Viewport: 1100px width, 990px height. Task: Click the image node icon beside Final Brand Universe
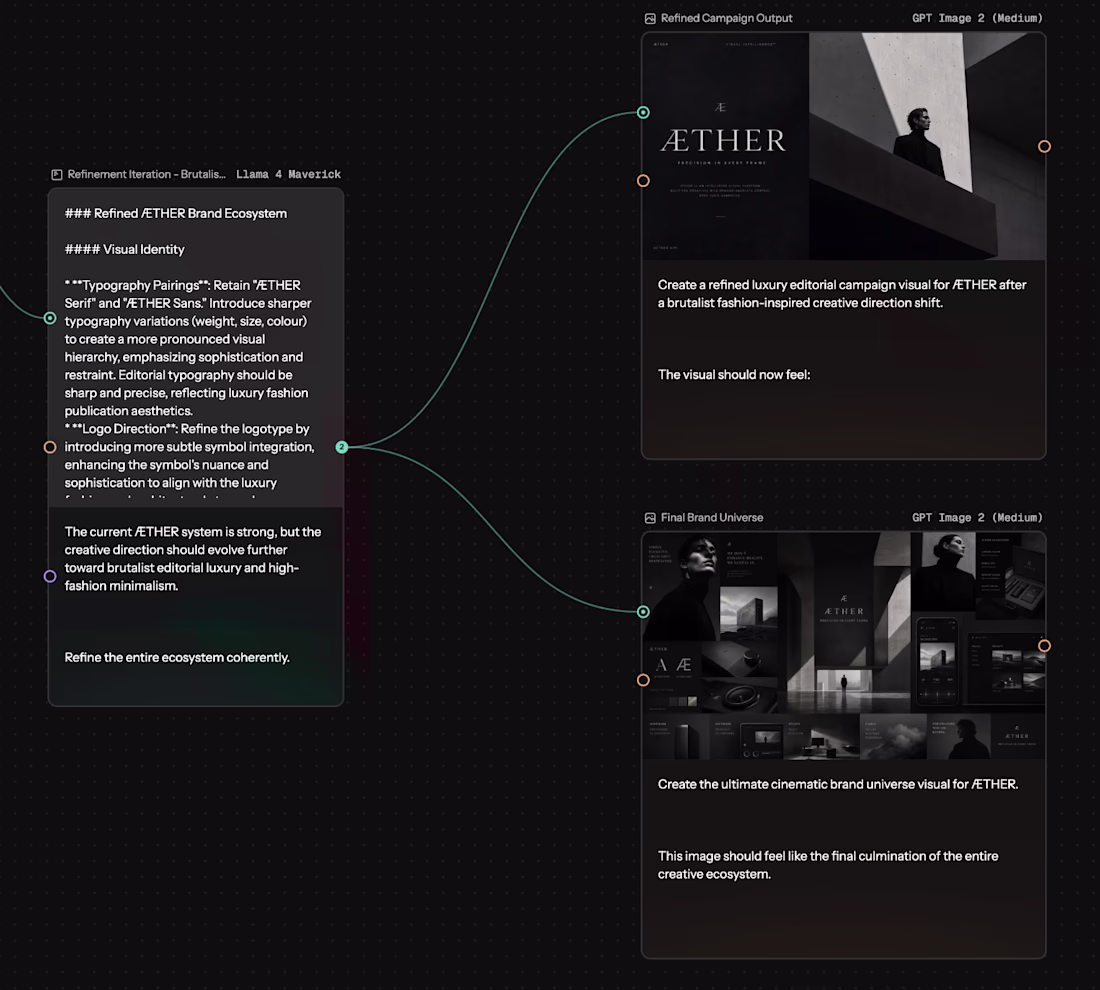650,518
